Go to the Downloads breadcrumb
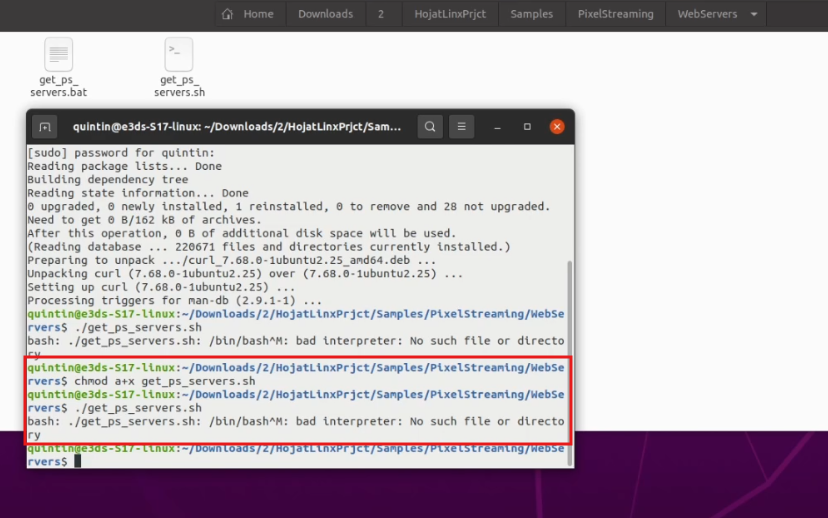The image size is (828, 518). tap(325, 14)
